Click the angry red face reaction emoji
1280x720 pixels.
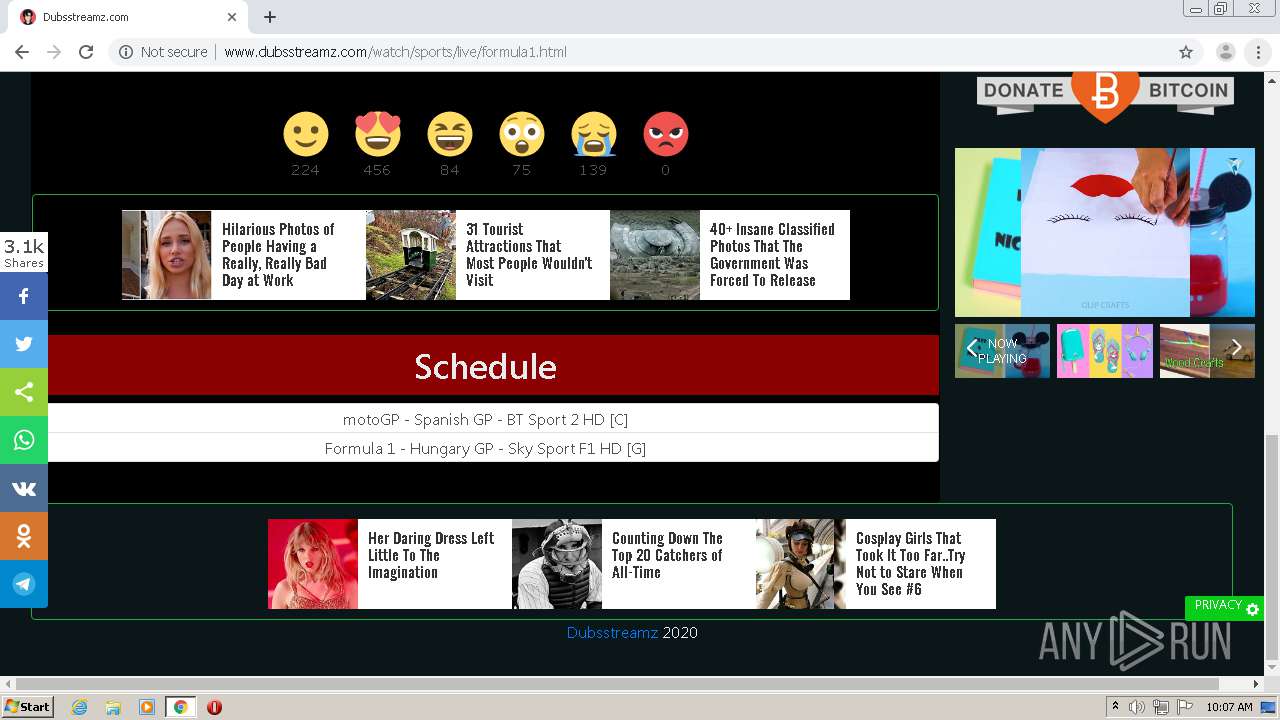(x=665, y=134)
